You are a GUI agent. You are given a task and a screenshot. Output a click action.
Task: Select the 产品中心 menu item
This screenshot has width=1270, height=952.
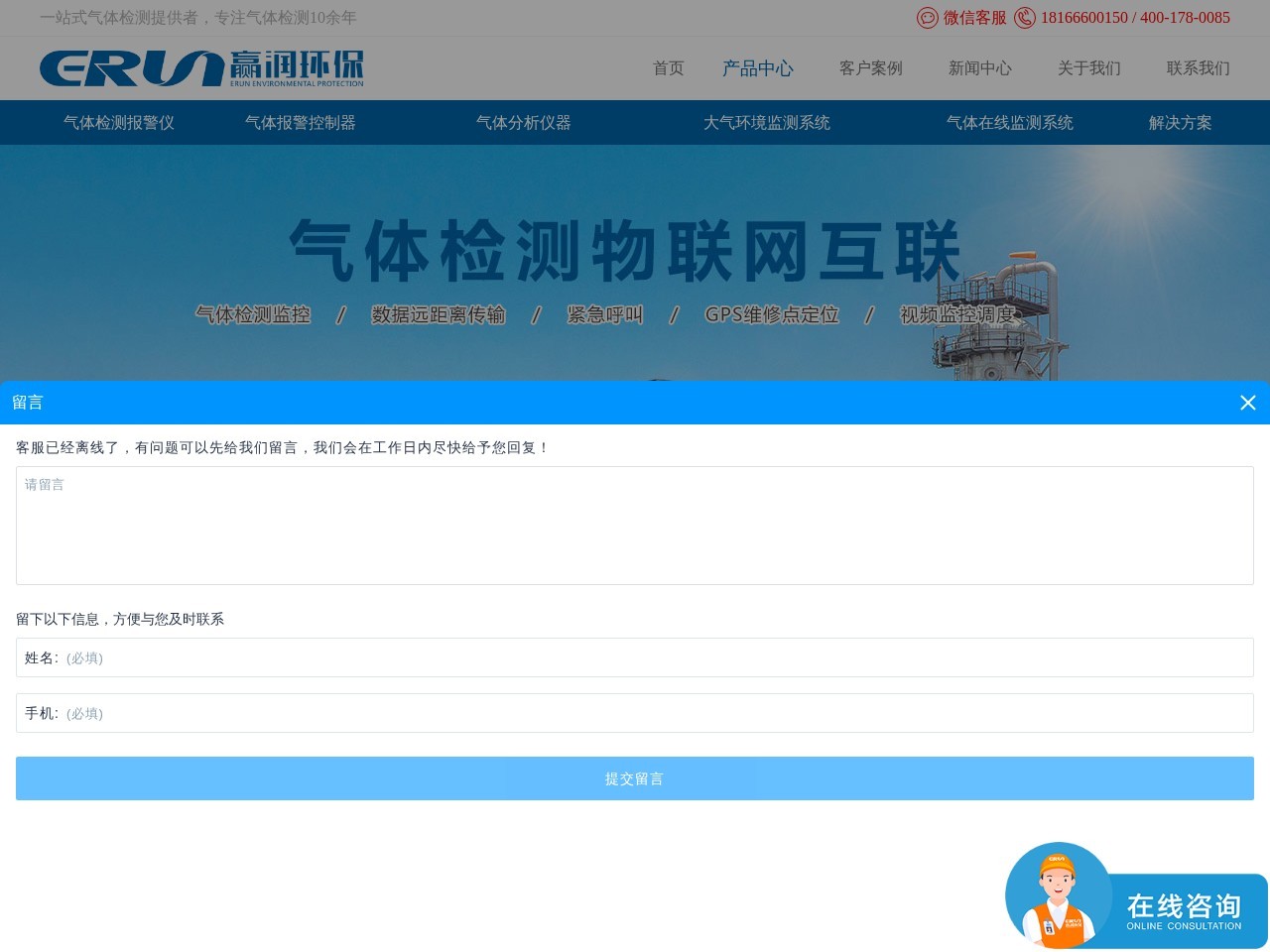point(758,68)
